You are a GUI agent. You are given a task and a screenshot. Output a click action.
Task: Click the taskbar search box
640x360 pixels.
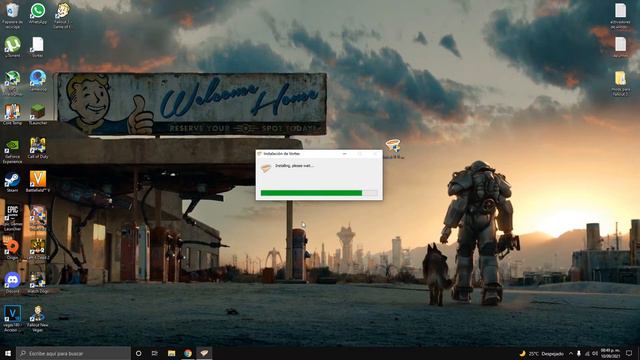[x=73, y=353]
